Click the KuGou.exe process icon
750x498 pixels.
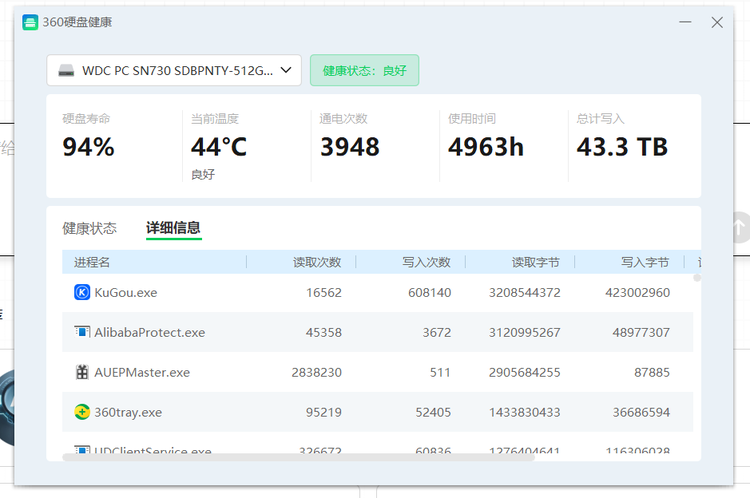[x=82, y=292]
